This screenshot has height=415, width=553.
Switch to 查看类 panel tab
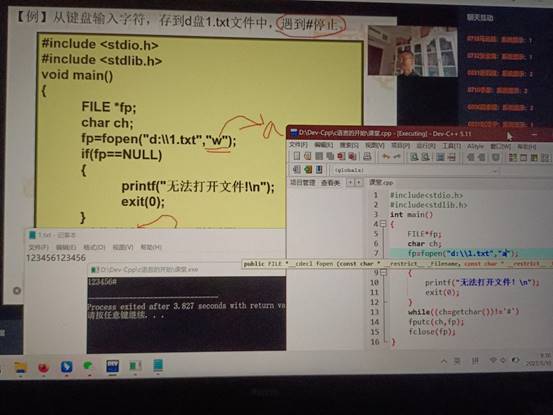click(x=330, y=183)
